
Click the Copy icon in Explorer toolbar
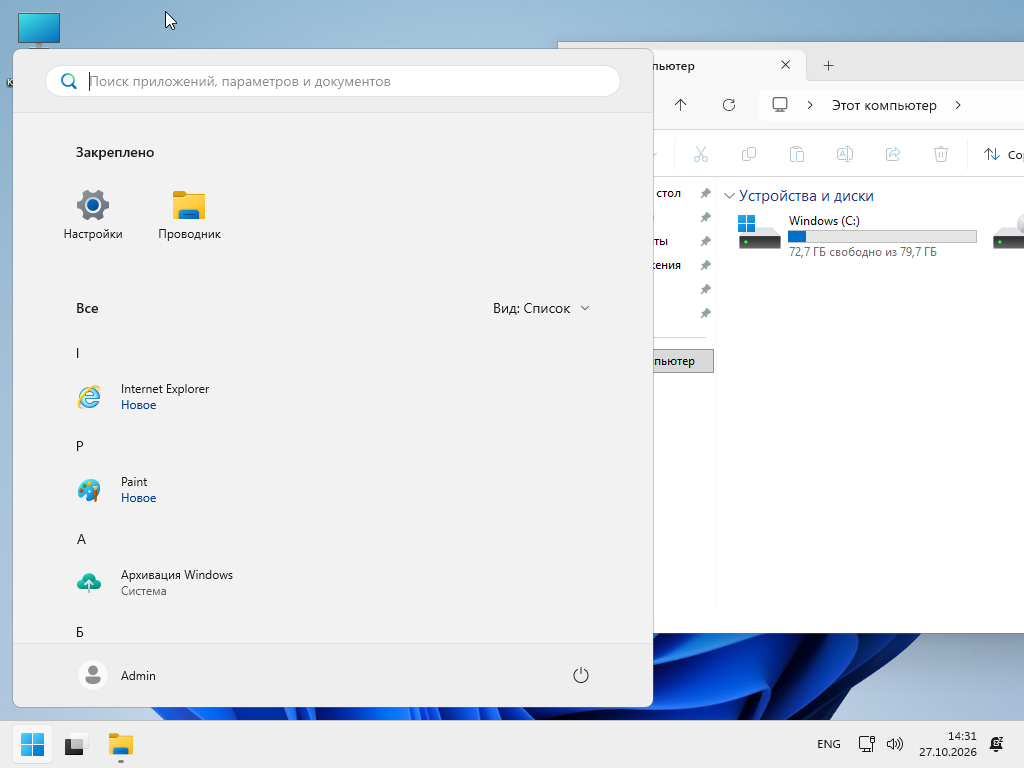(749, 154)
